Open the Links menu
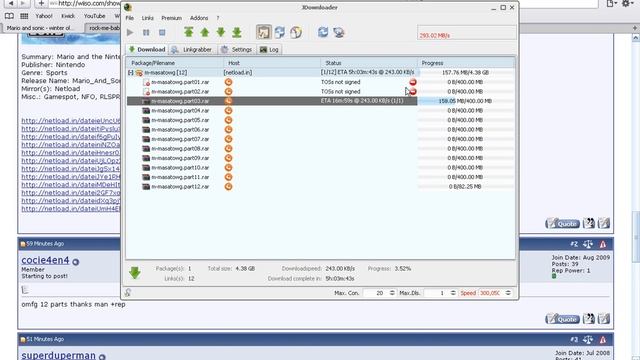The image size is (640, 360). (147, 18)
